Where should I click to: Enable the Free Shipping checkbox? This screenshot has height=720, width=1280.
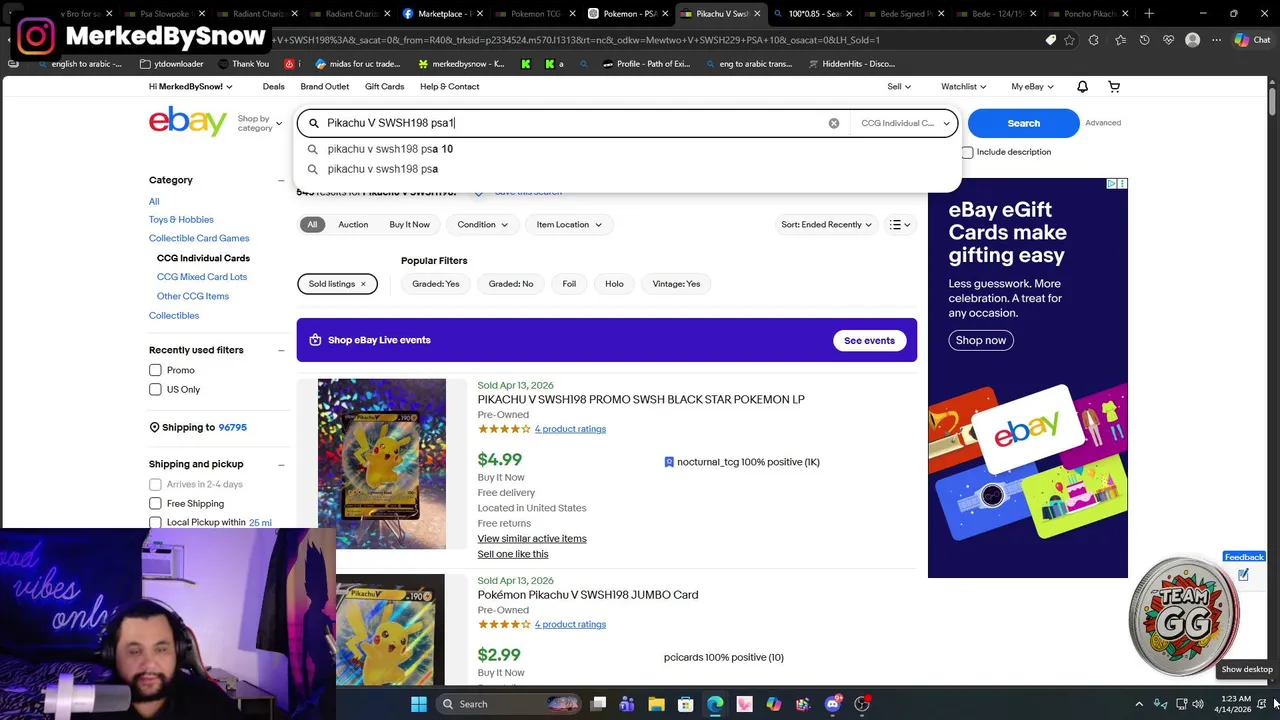[x=155, y=503]
